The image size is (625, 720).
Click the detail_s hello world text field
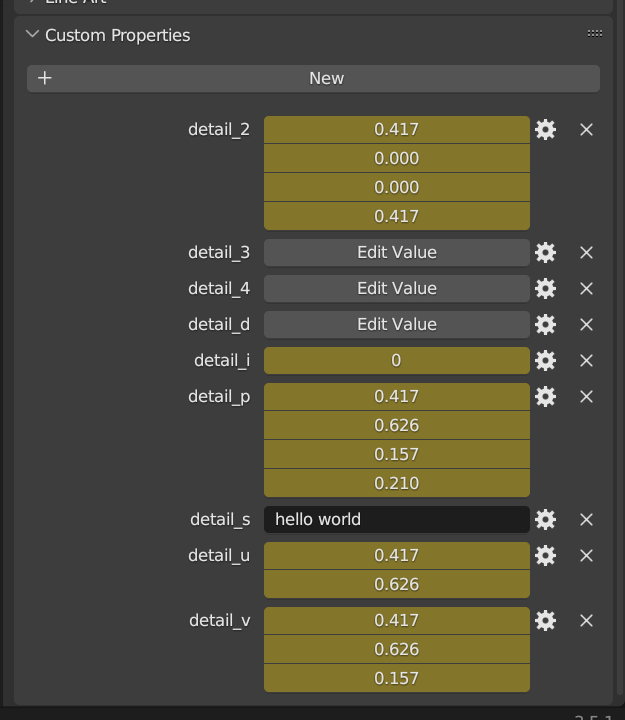[x=397, y=519]
